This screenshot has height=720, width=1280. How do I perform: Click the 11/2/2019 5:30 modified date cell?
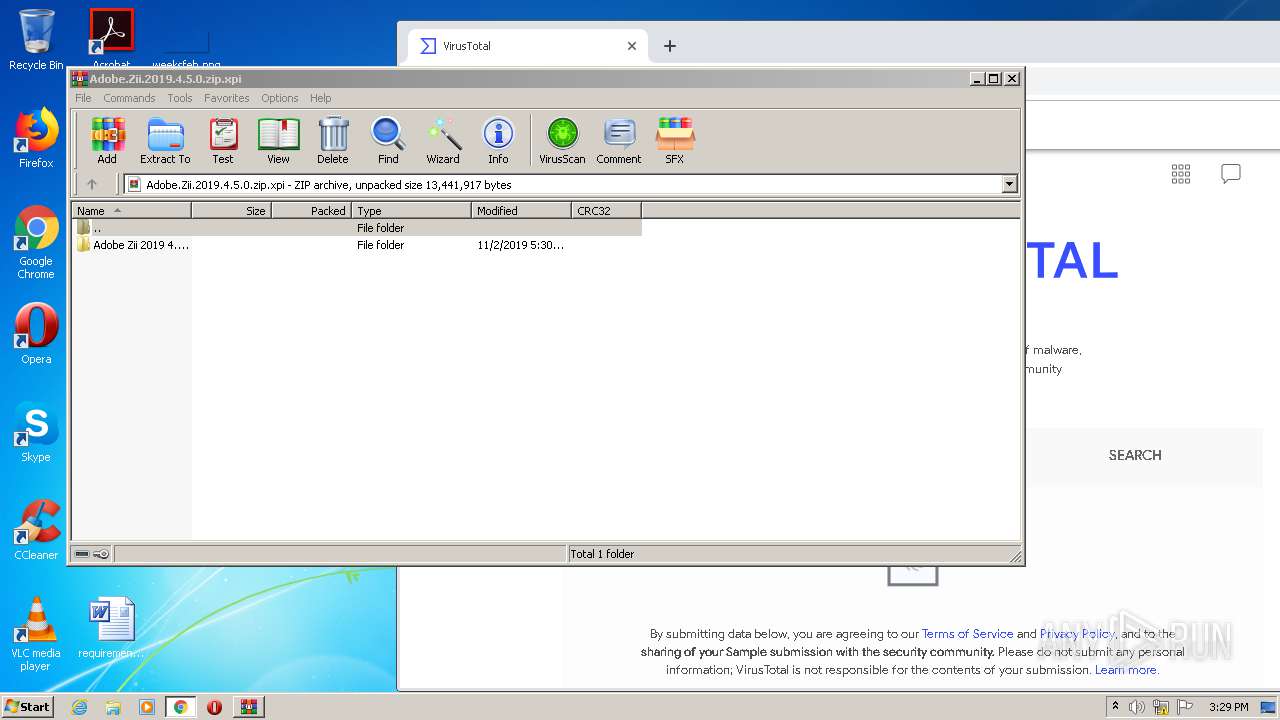pos(520,245)
